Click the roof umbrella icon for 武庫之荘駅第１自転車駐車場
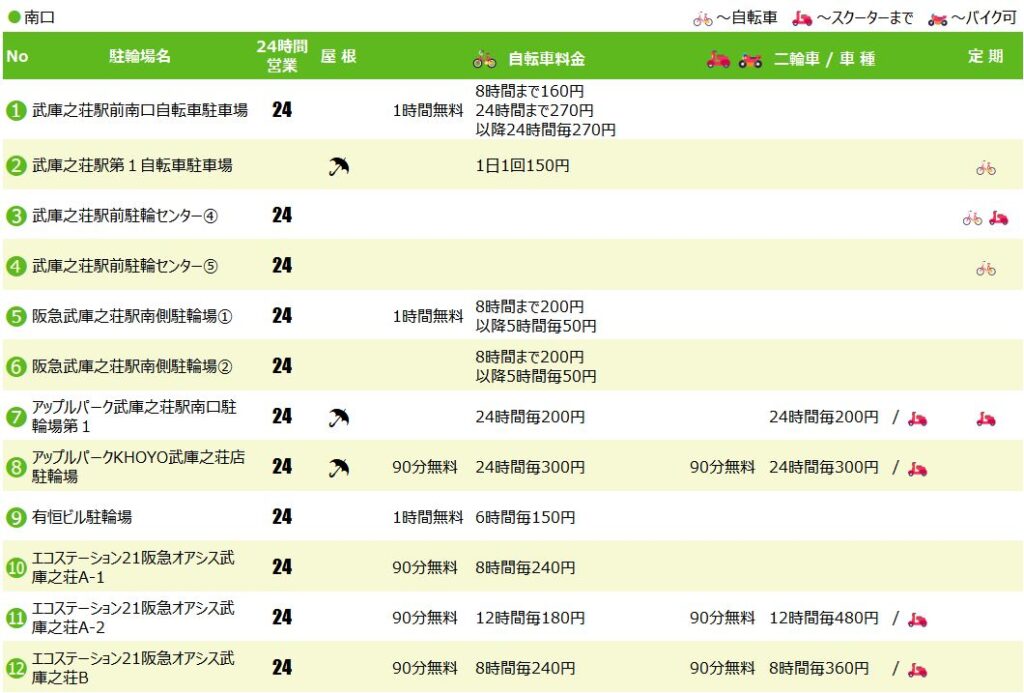Image resolution: width=1024 pixels, height=693 pixels. [x=339, y=167]
